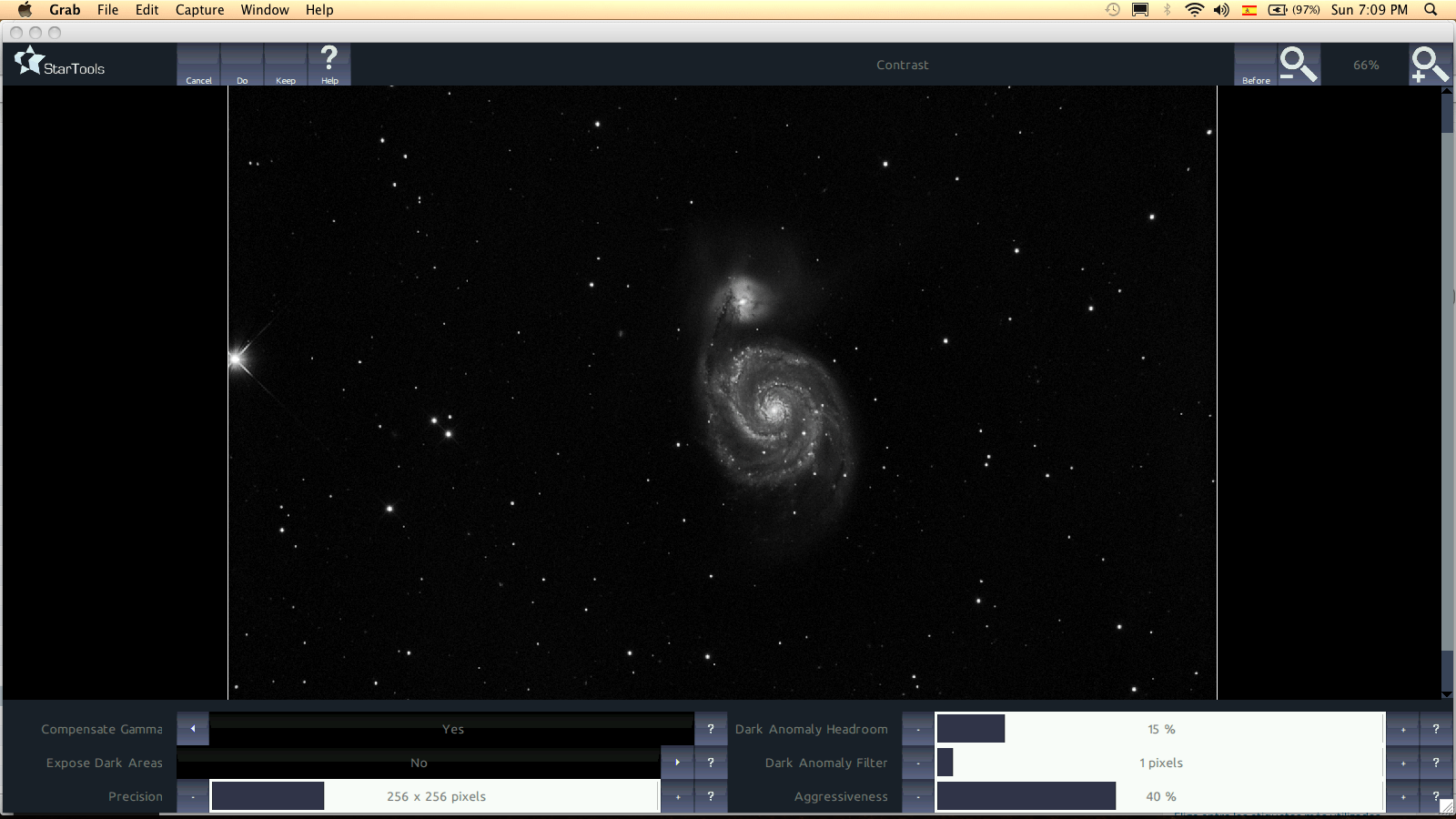
Task: Toggle Expose Dark Areas with right arrow
Action: click(677, 763)
